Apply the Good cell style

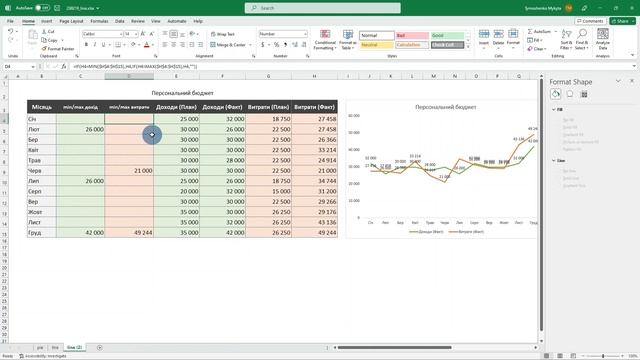click(x=447, y=36)
